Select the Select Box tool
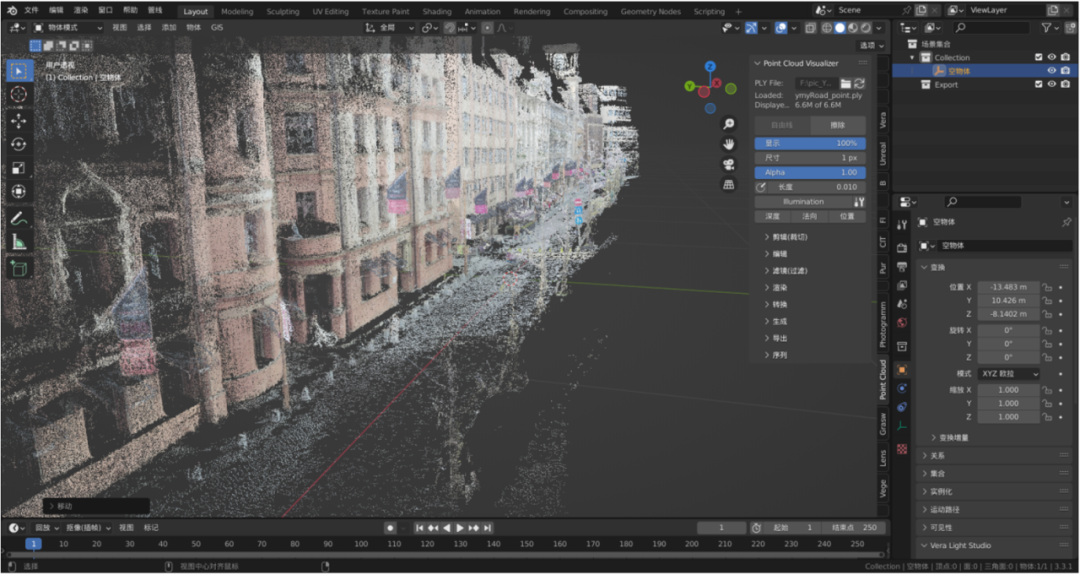 pyautogui.click(x=19, y=71)
